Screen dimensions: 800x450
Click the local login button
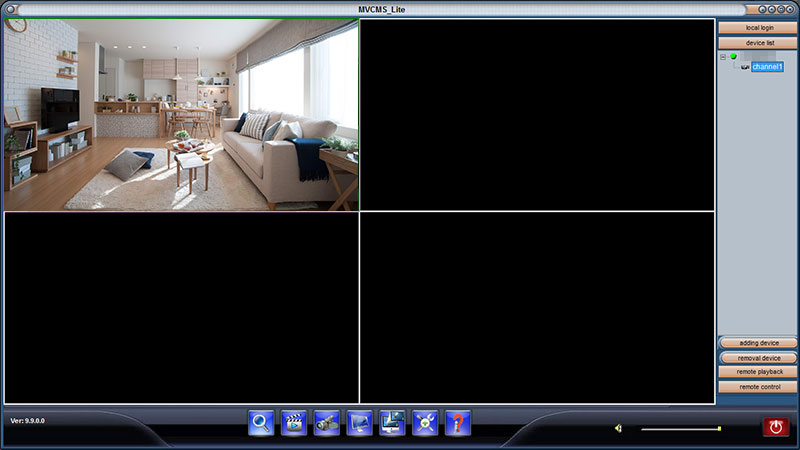click(x=758, y=28)
